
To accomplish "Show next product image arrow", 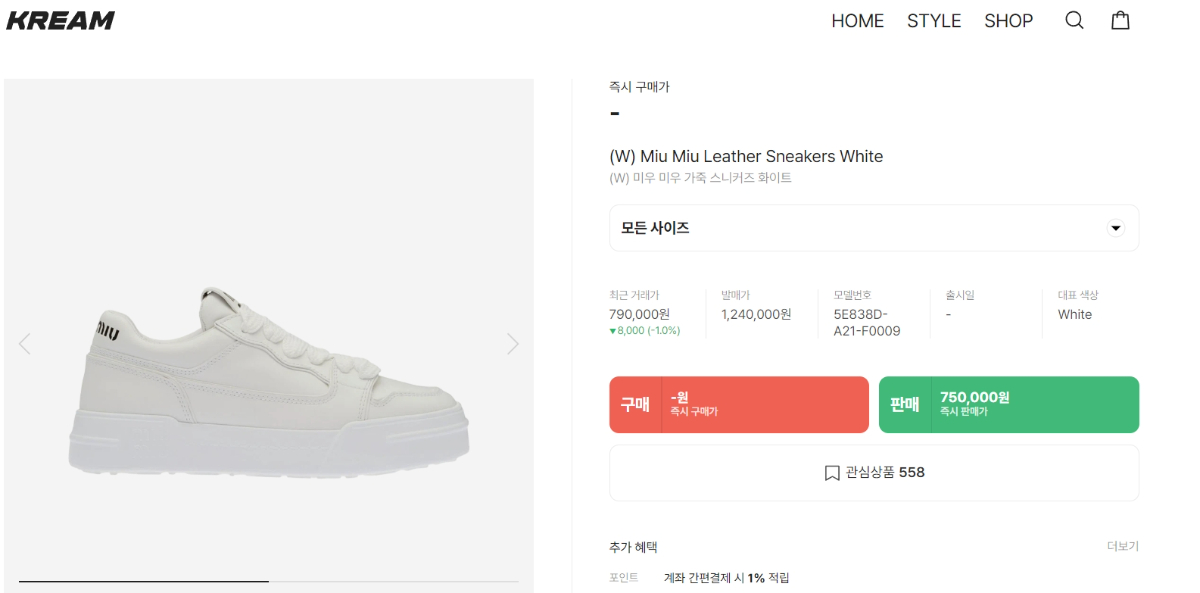I will (x=513, y=344).
